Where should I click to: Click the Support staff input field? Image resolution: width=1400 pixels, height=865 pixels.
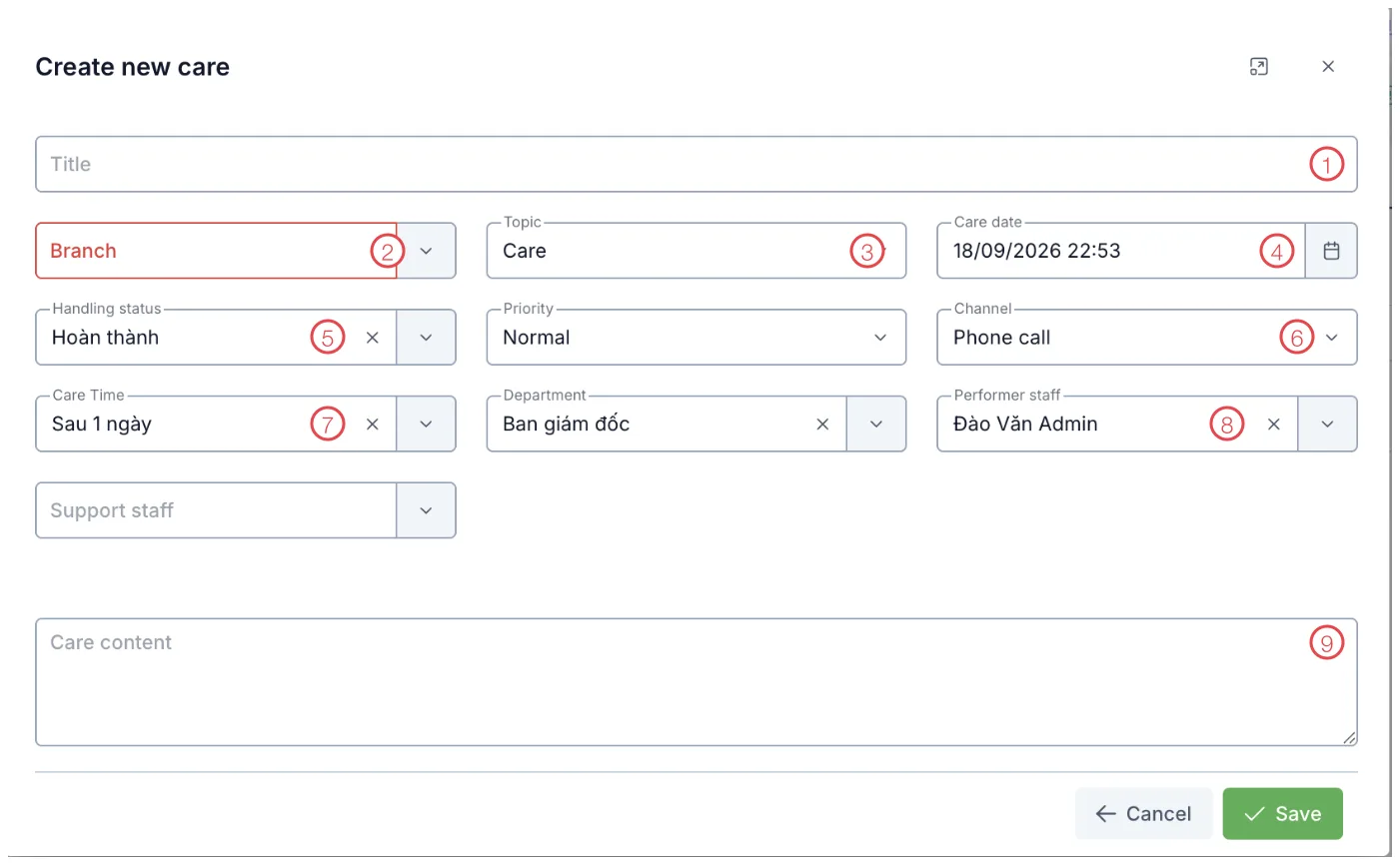coord(216,510)
